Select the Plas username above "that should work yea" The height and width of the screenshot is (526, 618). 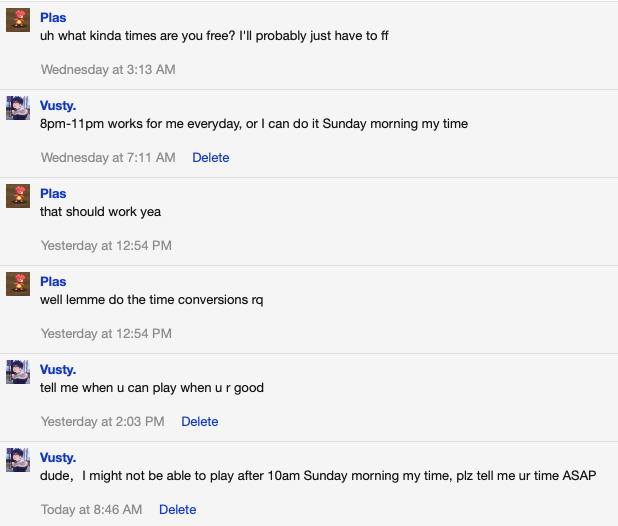53,193
